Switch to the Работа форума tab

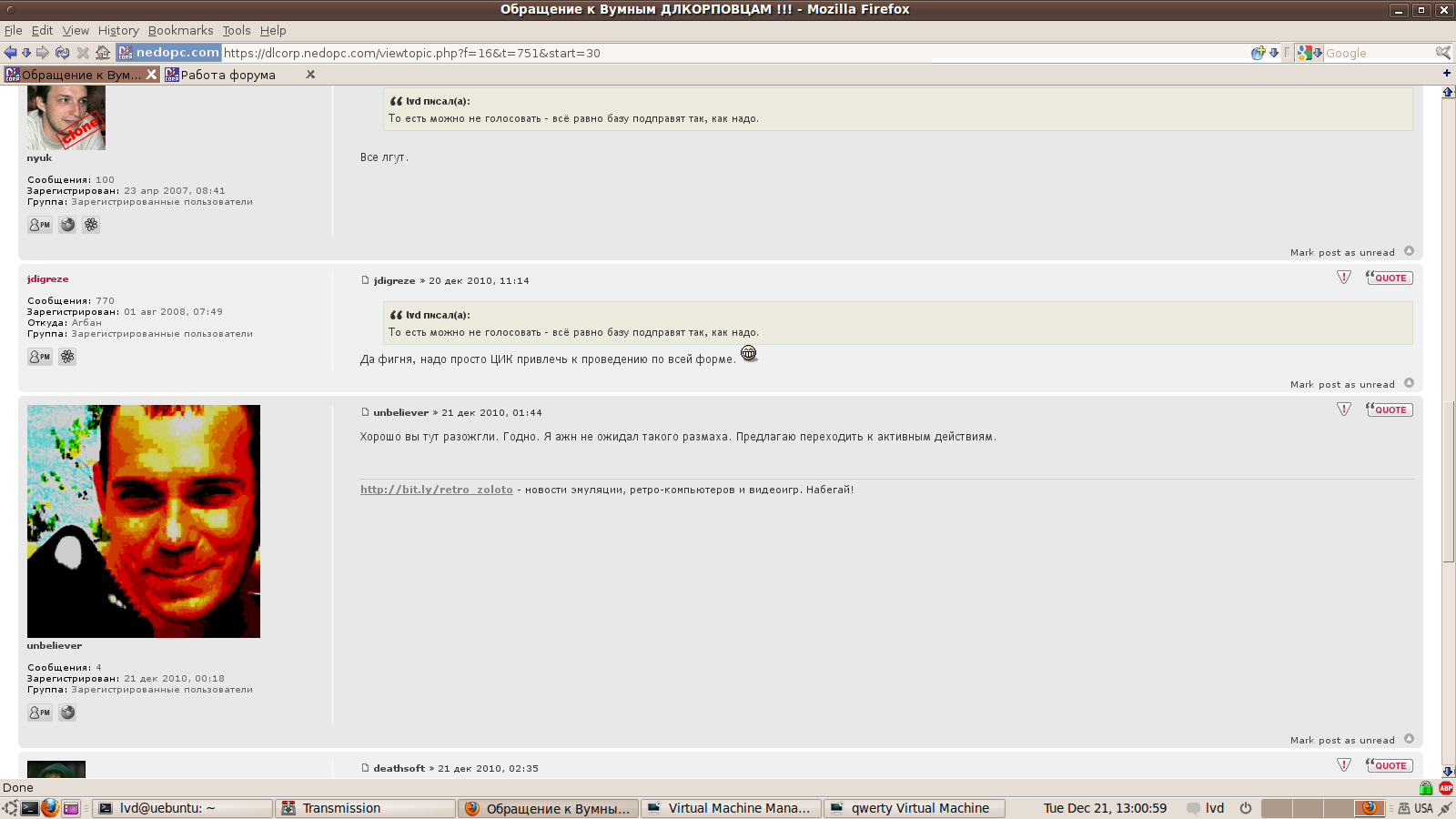point(227,75)
